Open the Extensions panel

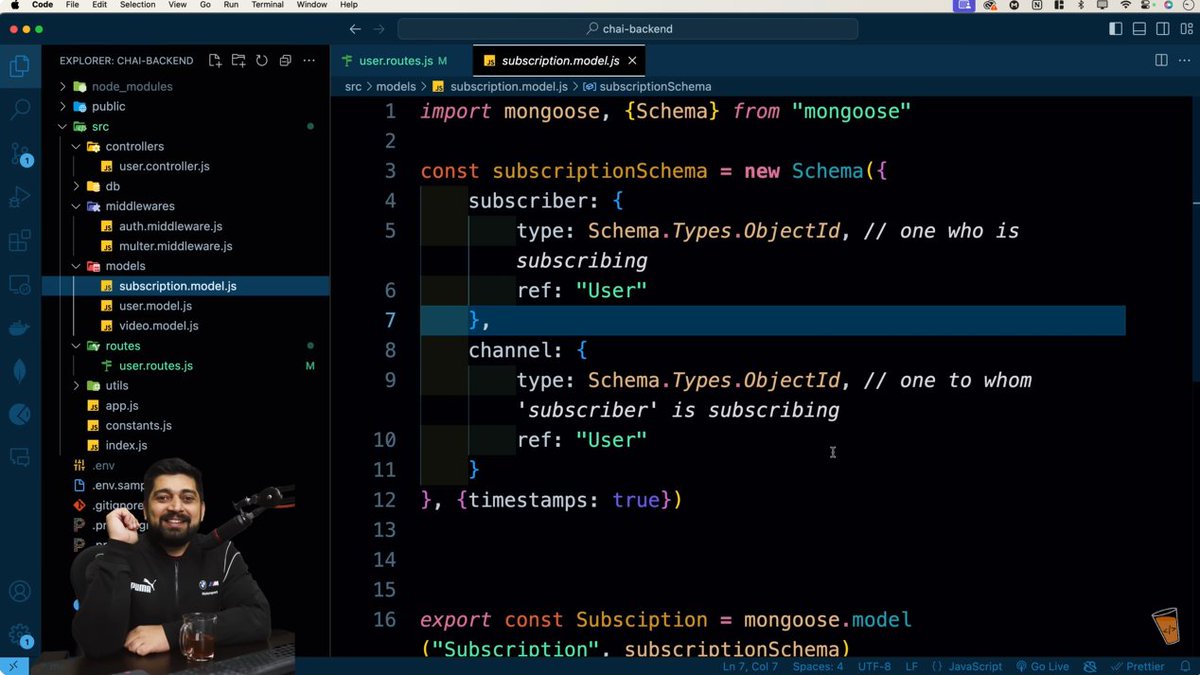(22, 240)
